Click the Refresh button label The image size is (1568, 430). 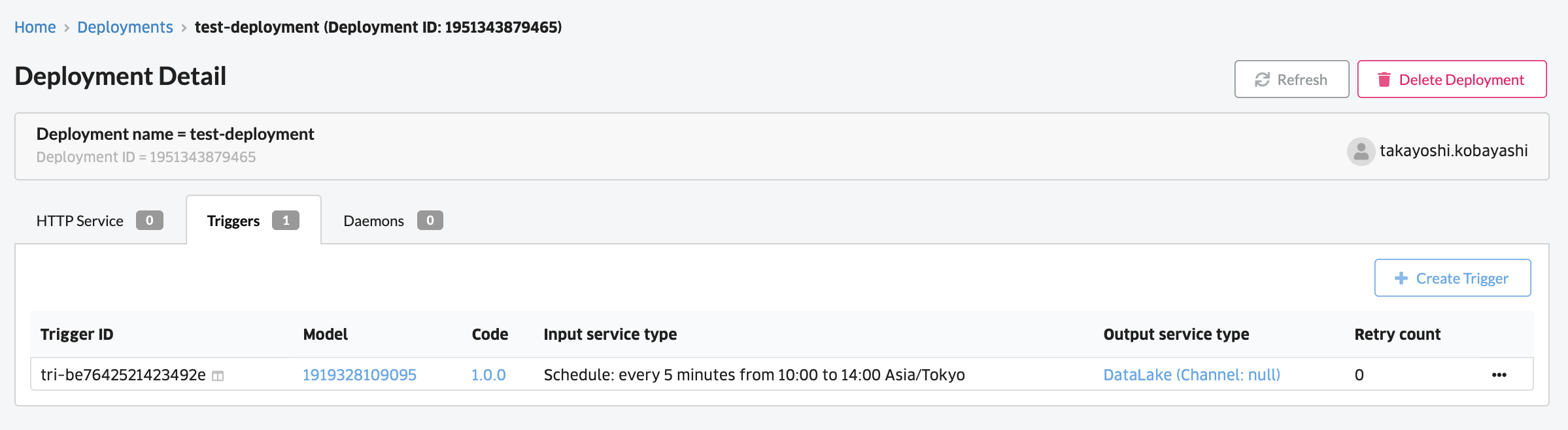[1302, 80]
